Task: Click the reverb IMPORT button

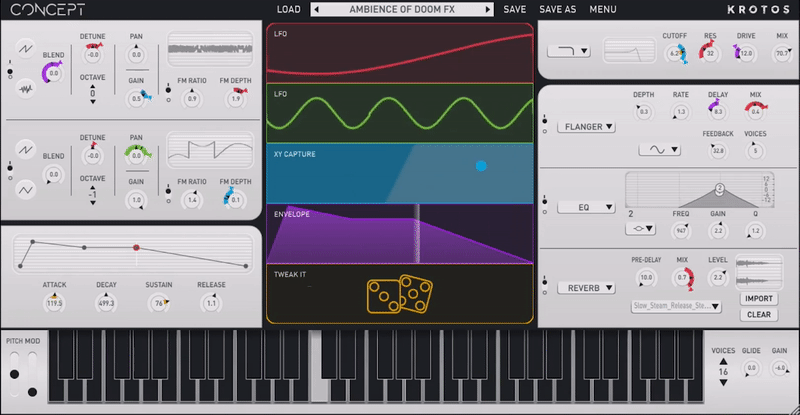Action: pos(759,299)
